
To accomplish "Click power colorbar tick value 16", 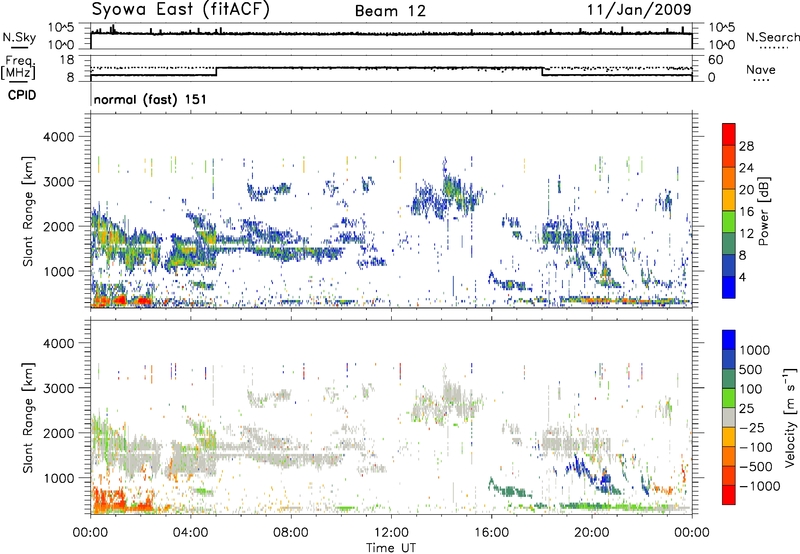I will (746, 211).
